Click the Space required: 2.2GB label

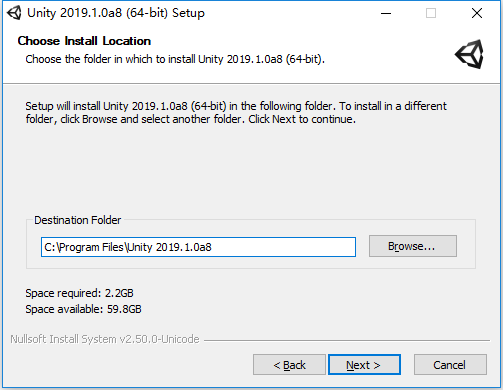pyautogui.click(x=79, y=293)
